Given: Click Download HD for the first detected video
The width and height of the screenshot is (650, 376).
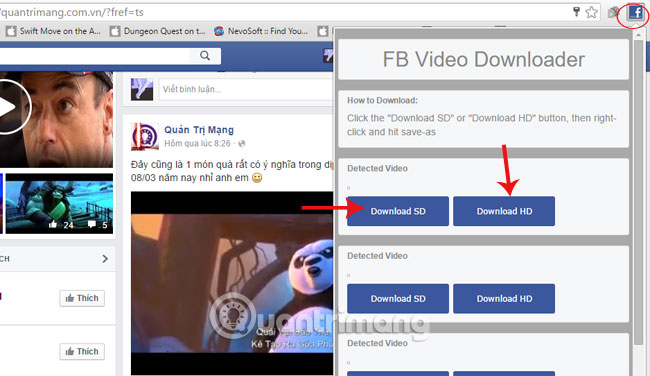Looking at the screenshot, I should pyautogui.click(x=504, y=211).
